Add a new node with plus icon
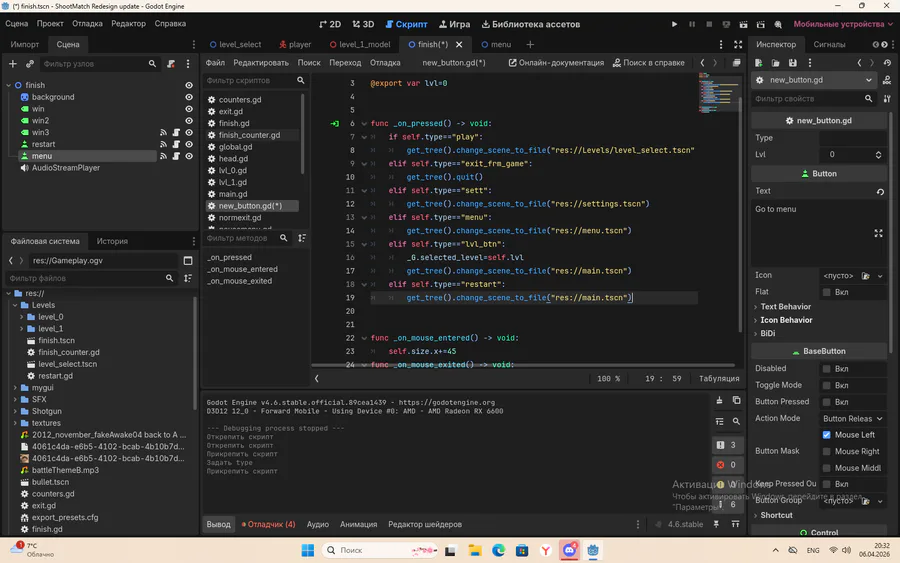This screenshot has height=563, width=900. [x=13, y=64]
